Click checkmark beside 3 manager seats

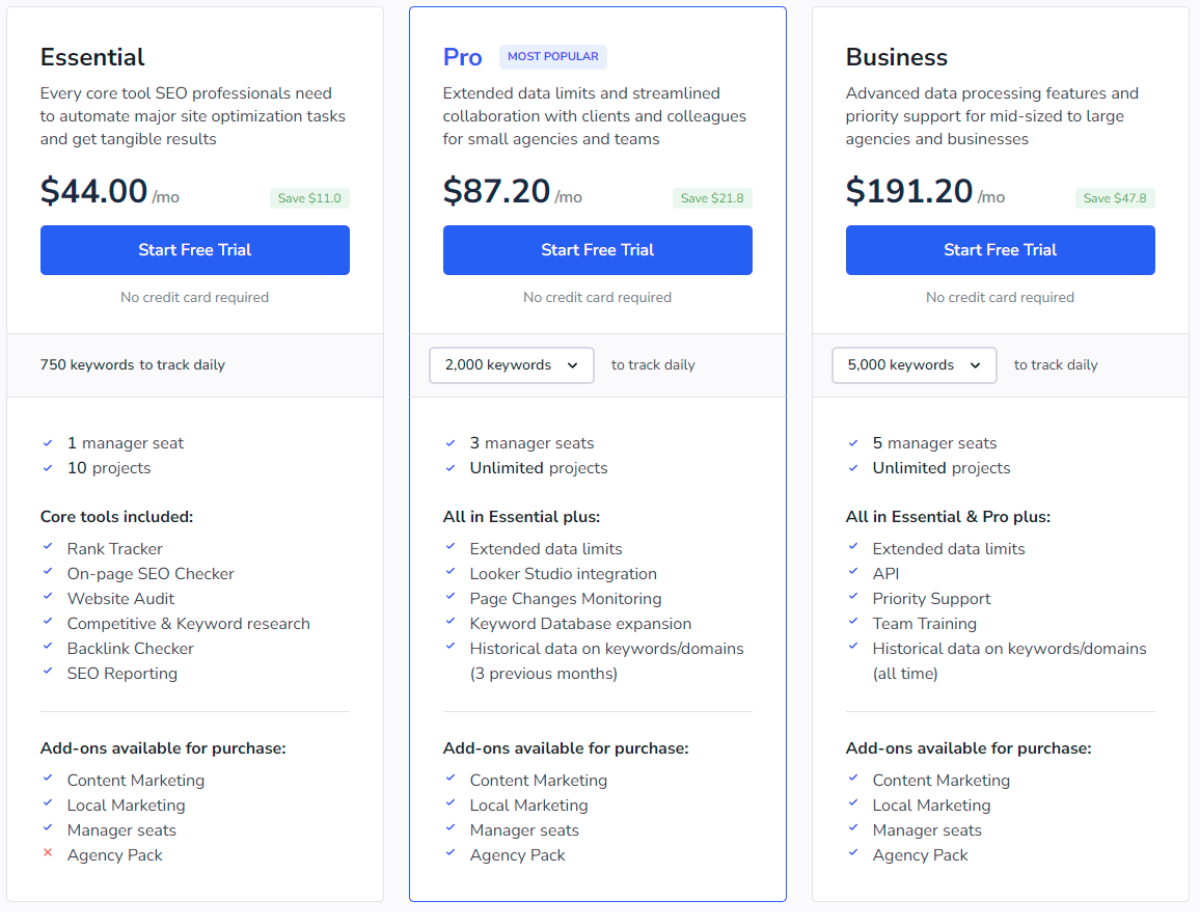[450, 442]
